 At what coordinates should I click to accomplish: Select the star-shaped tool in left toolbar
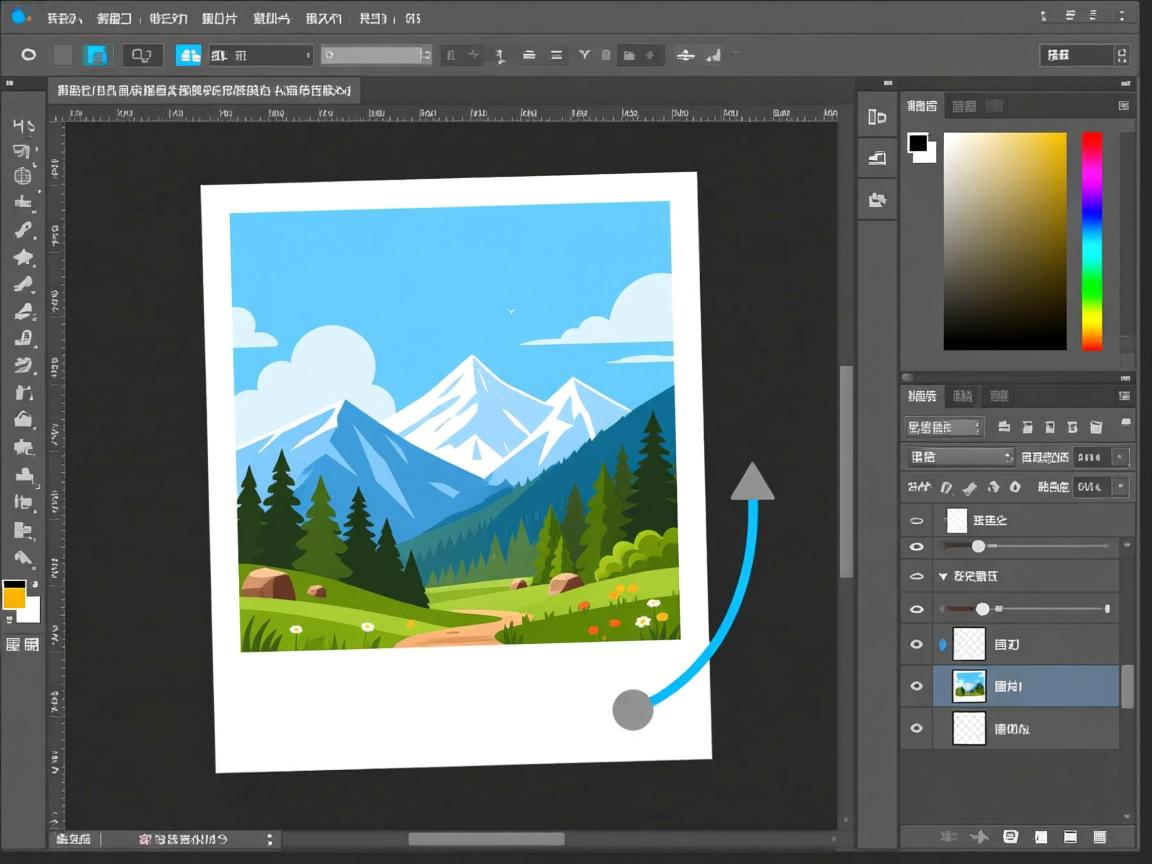pyautogui.click(x=23, y=257)
